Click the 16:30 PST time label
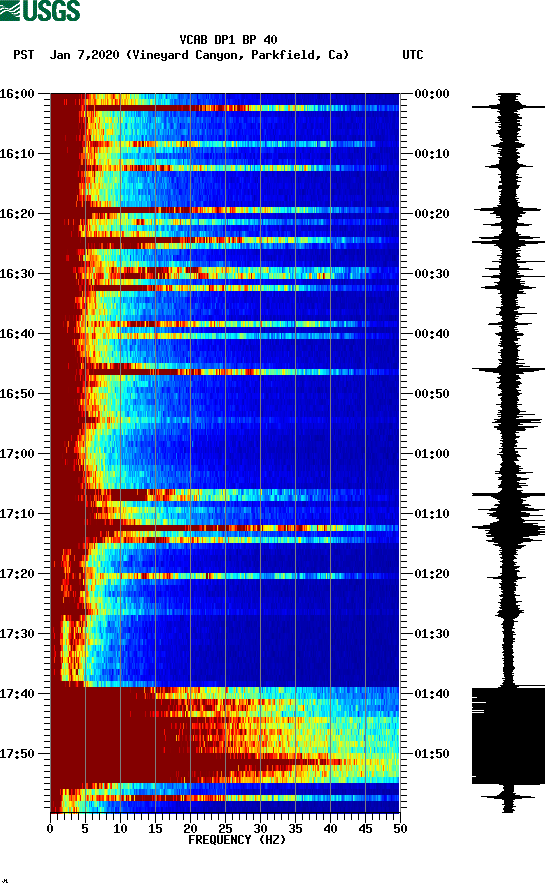 (x=17, y=274)
